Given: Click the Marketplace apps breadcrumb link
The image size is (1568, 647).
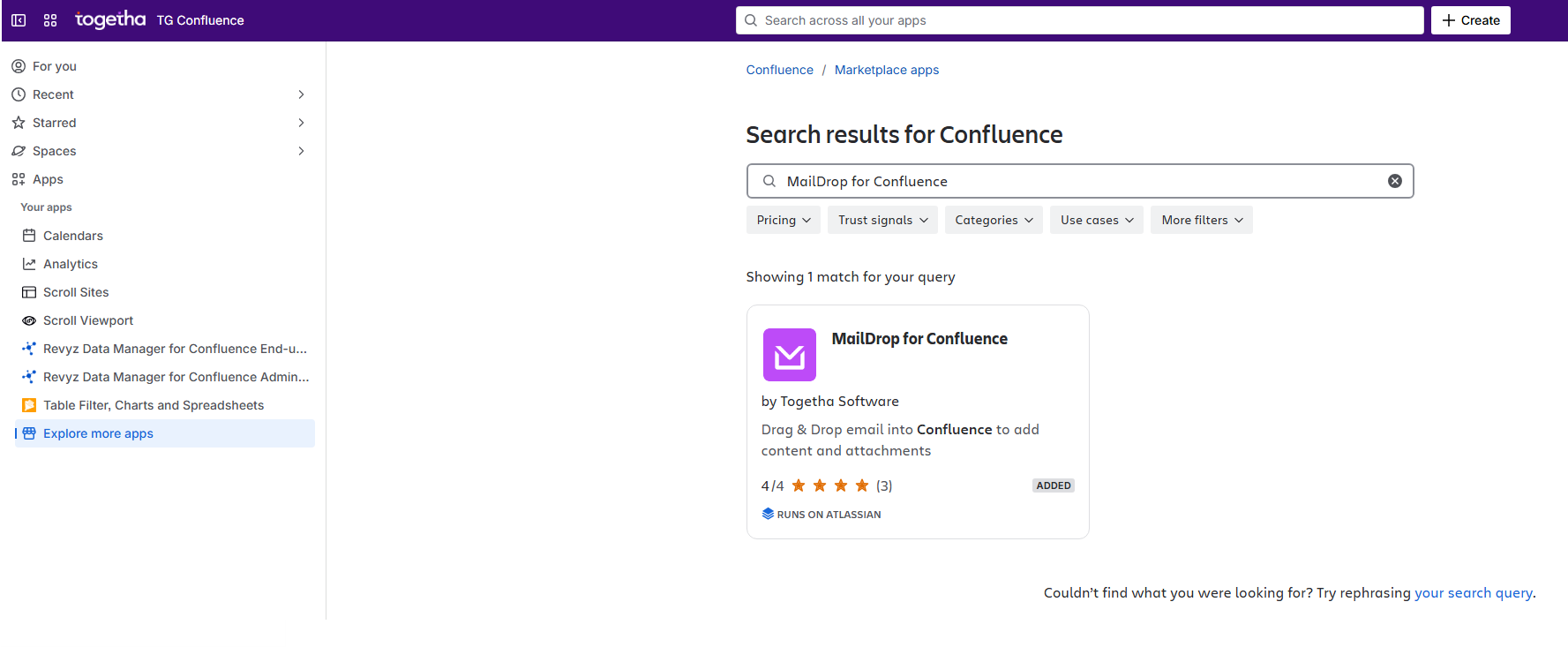Looking at the screenshot, I should pyautogui.click(x=886, y=70).
